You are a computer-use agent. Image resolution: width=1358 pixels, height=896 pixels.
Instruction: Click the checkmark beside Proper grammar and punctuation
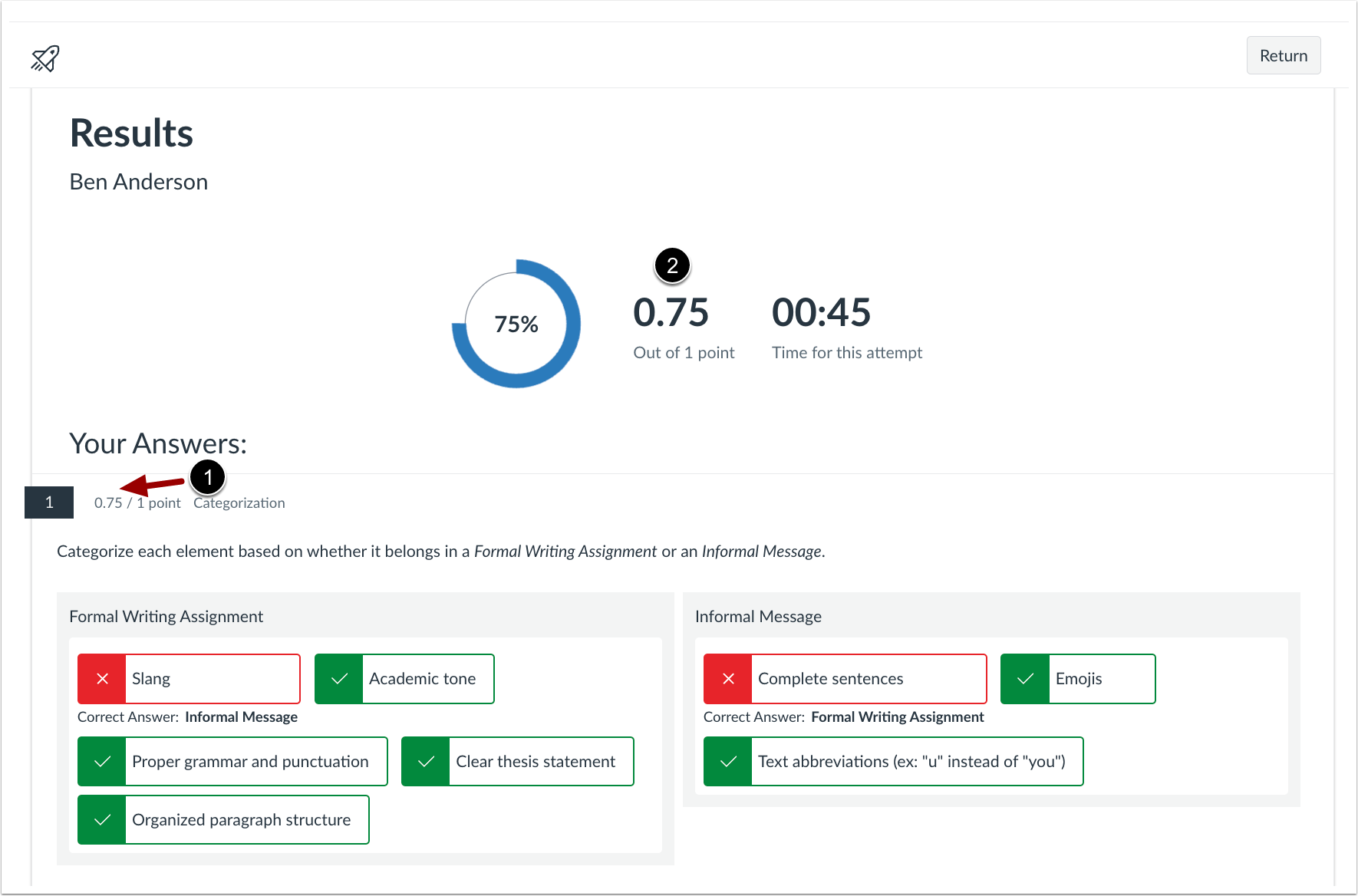point(101,761)
